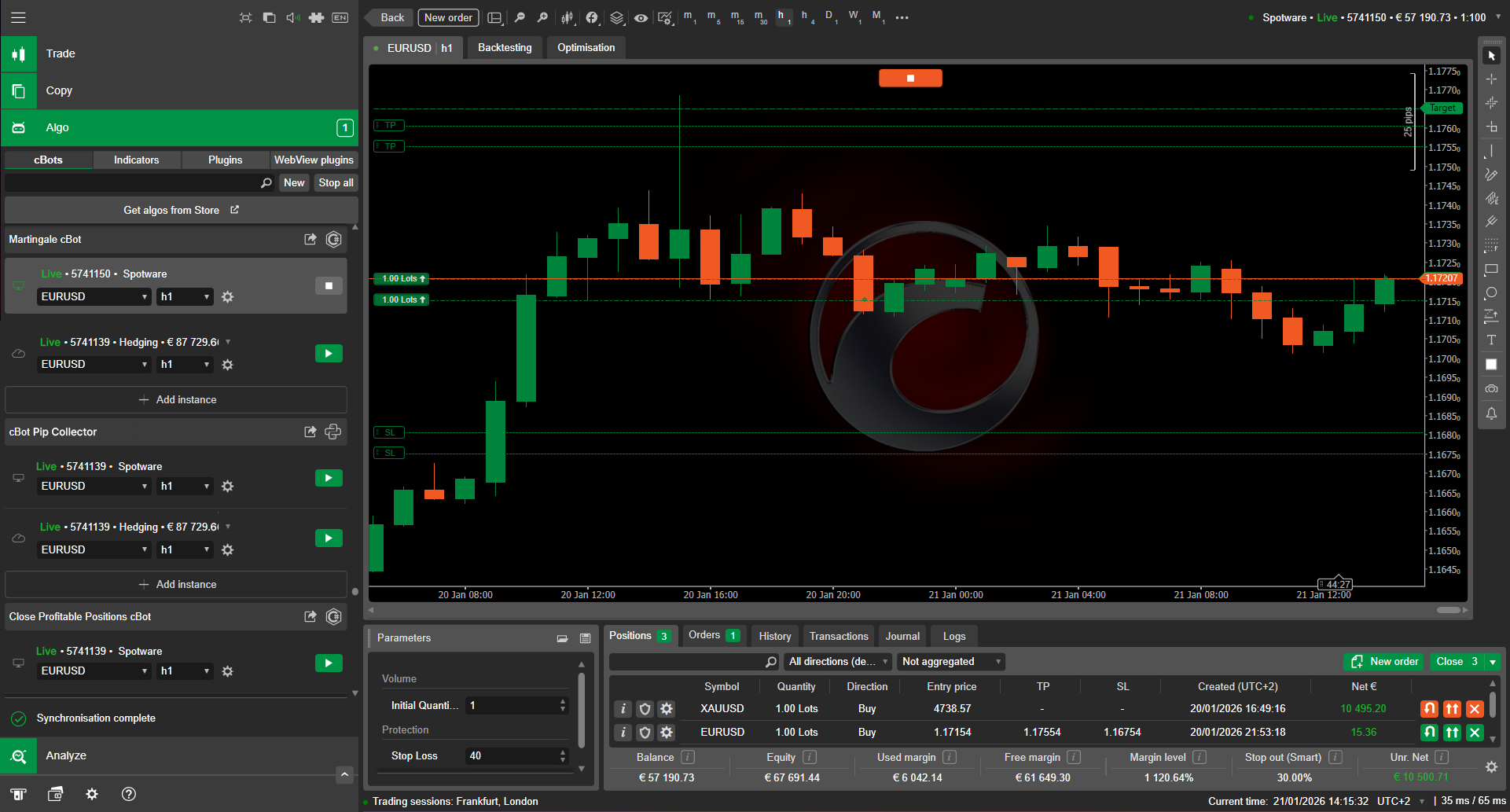Open the EURUSD symbol dropdown under Martingale cBot

[x=94, y=296]
